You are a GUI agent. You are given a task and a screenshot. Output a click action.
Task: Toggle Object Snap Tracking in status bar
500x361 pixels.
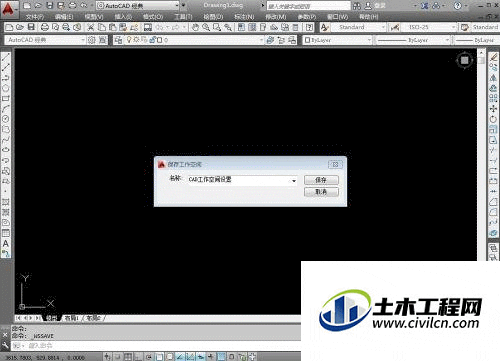(x=180, y=357)
